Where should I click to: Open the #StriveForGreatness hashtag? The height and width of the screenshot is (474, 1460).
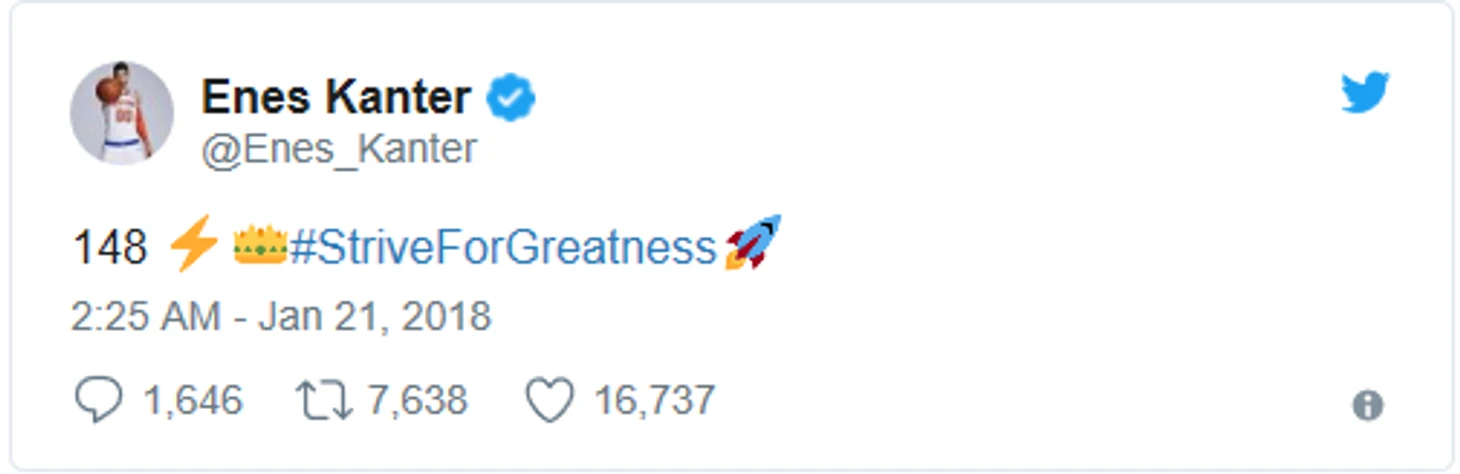[x=503, y=247]
